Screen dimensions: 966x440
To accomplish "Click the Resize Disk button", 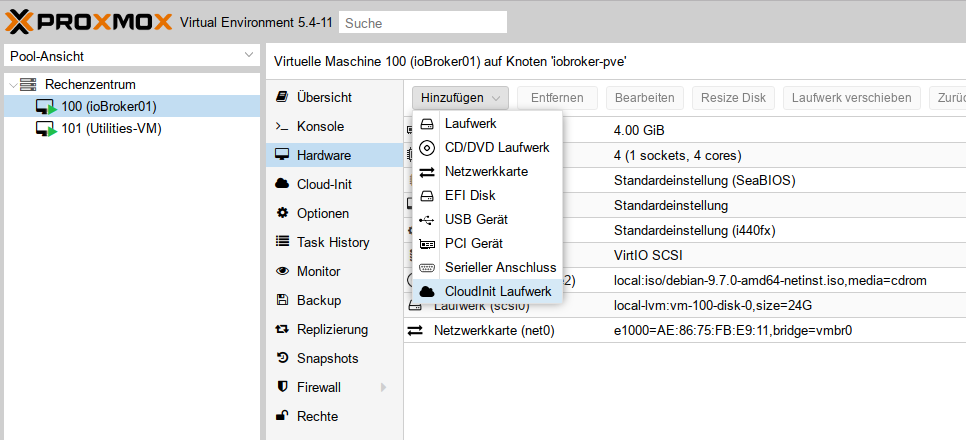I will (x=733, y=98).
